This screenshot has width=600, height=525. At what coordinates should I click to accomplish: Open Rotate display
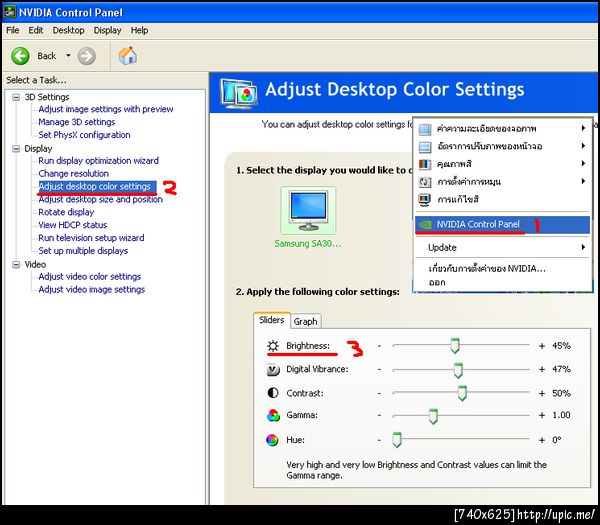[66, 212]
